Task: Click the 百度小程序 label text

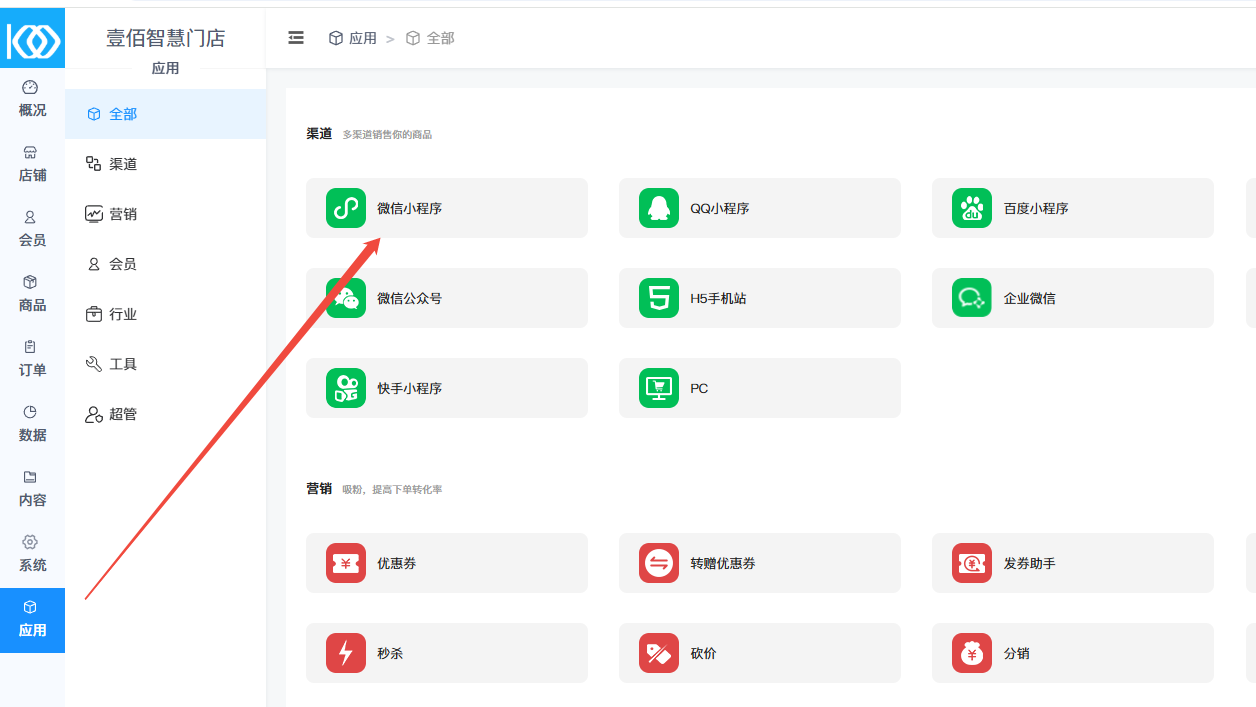Action: tap(1036, 209)
